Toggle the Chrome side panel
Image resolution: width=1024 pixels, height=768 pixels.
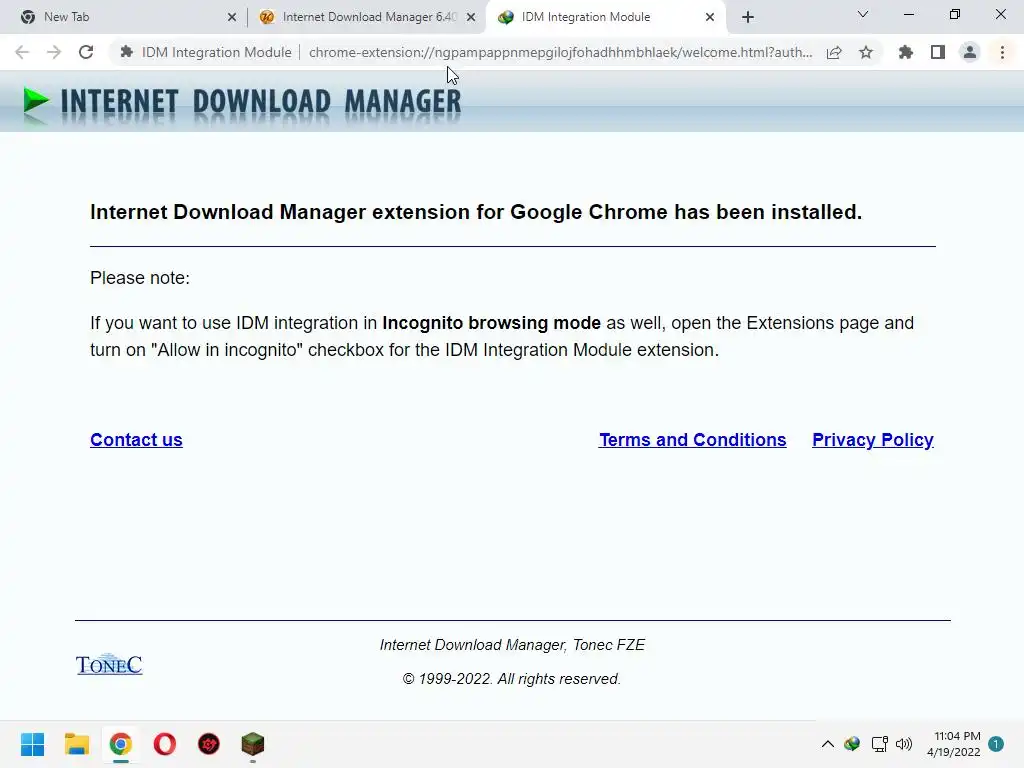pos(938,52)
